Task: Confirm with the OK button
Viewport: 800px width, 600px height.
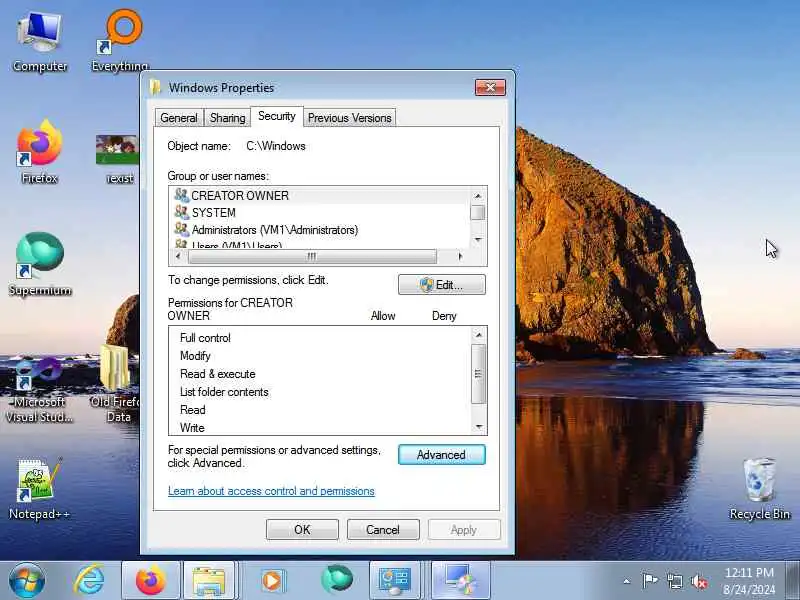Action: (x=302, y=530)
